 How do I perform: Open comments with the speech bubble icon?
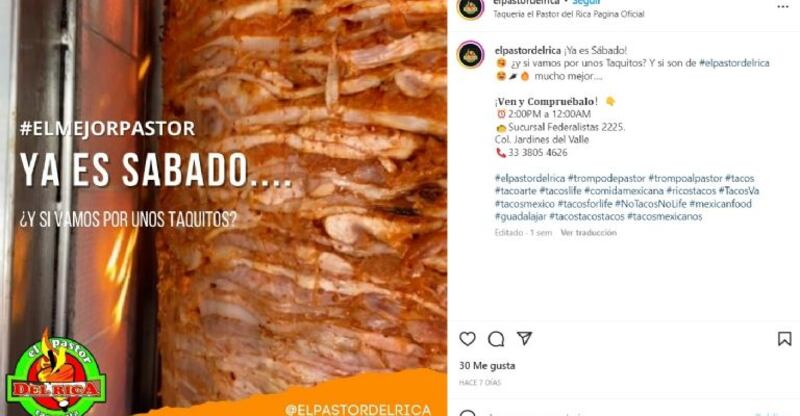[x=496, y=339]
